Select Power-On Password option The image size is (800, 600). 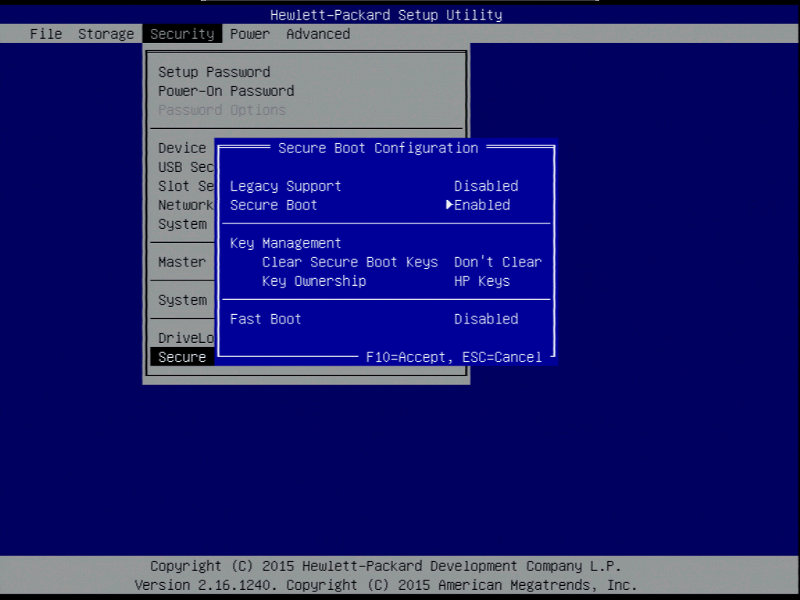225,90
